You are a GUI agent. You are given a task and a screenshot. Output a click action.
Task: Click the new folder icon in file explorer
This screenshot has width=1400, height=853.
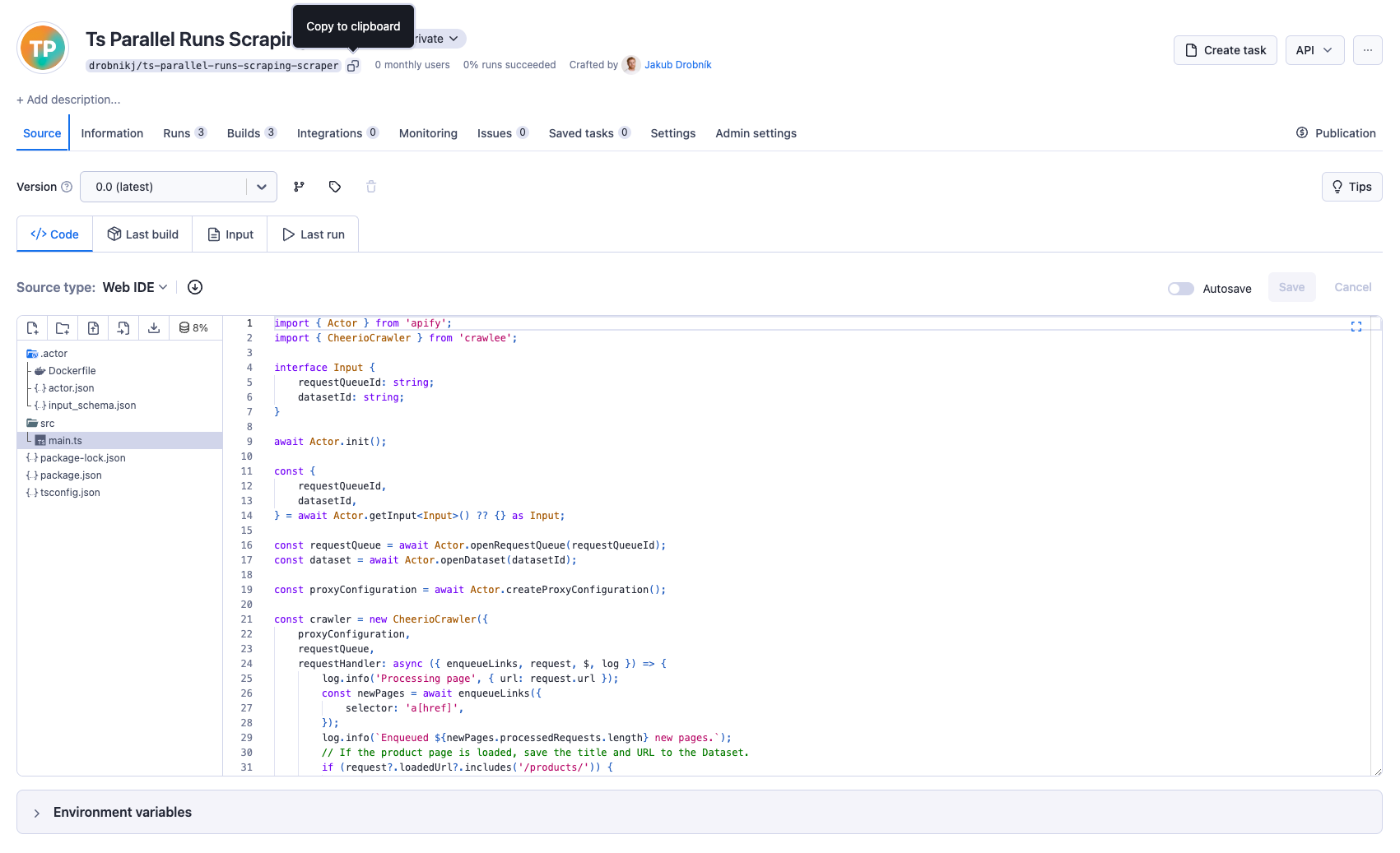(x=63, y=327)
